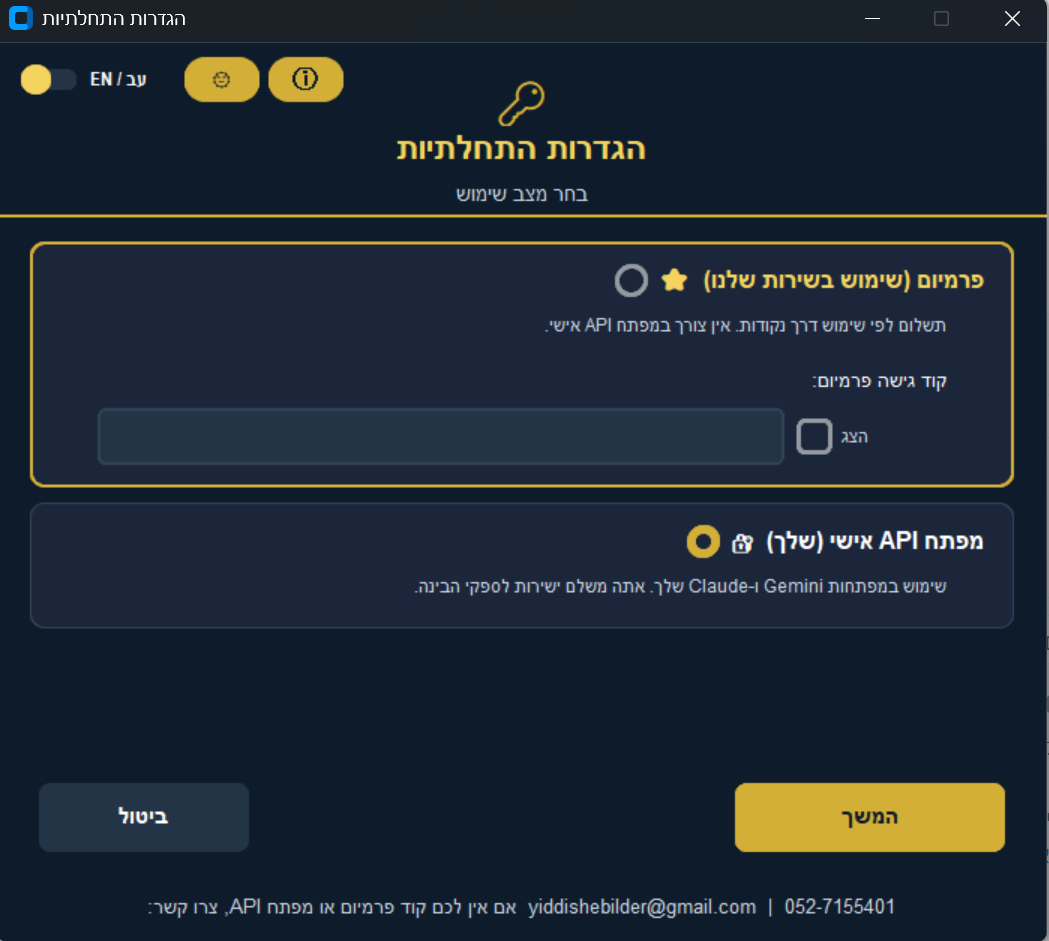Close the setup window
The height and width of the screenshot is (941, 1049).
coord(1012,18)
